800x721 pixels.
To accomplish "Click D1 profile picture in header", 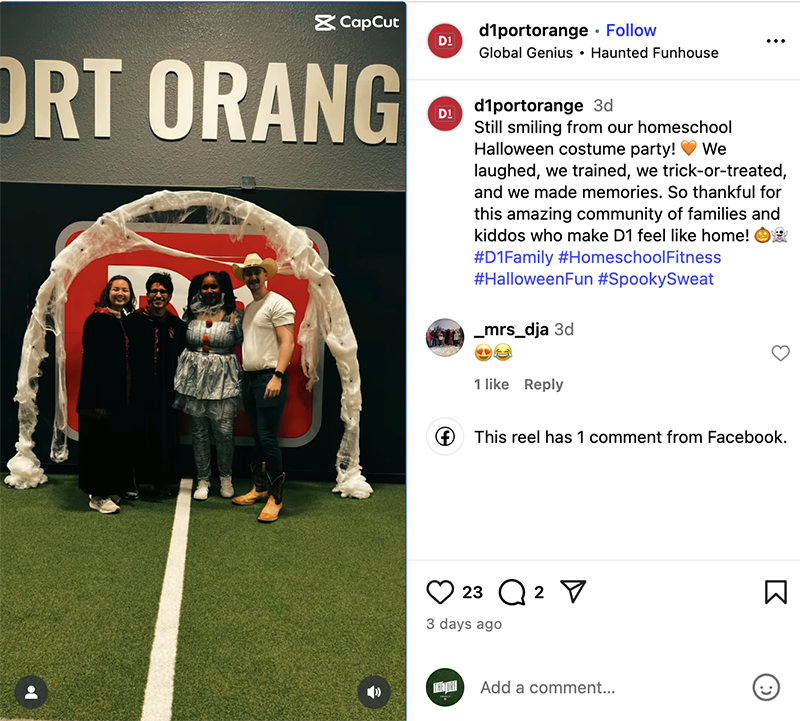I will [x=445, y=41].
